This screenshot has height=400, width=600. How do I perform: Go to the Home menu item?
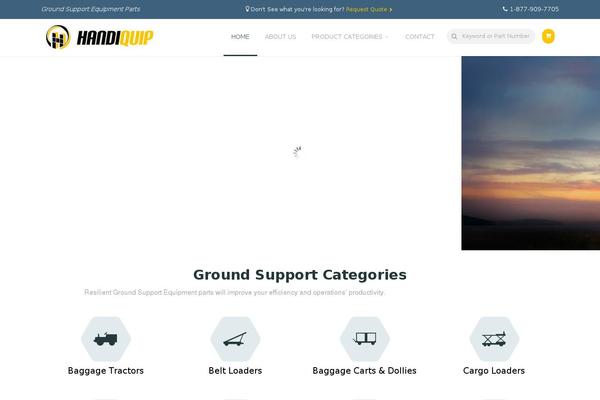240,37
